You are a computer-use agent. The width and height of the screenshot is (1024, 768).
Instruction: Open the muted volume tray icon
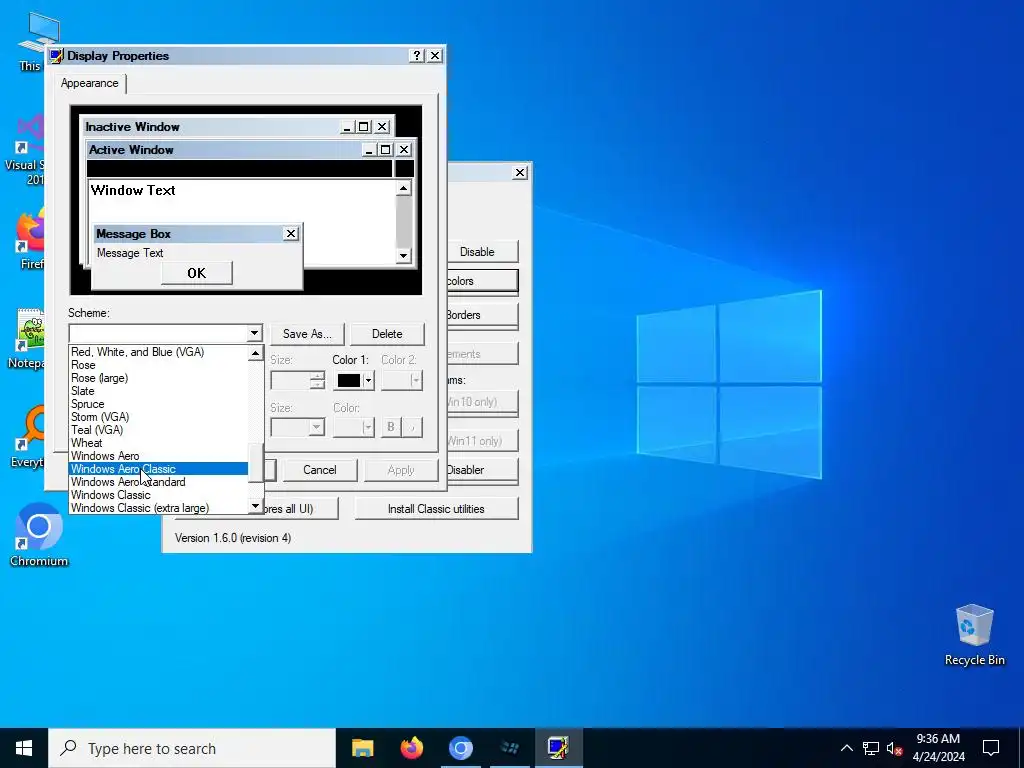click(894, 748)
